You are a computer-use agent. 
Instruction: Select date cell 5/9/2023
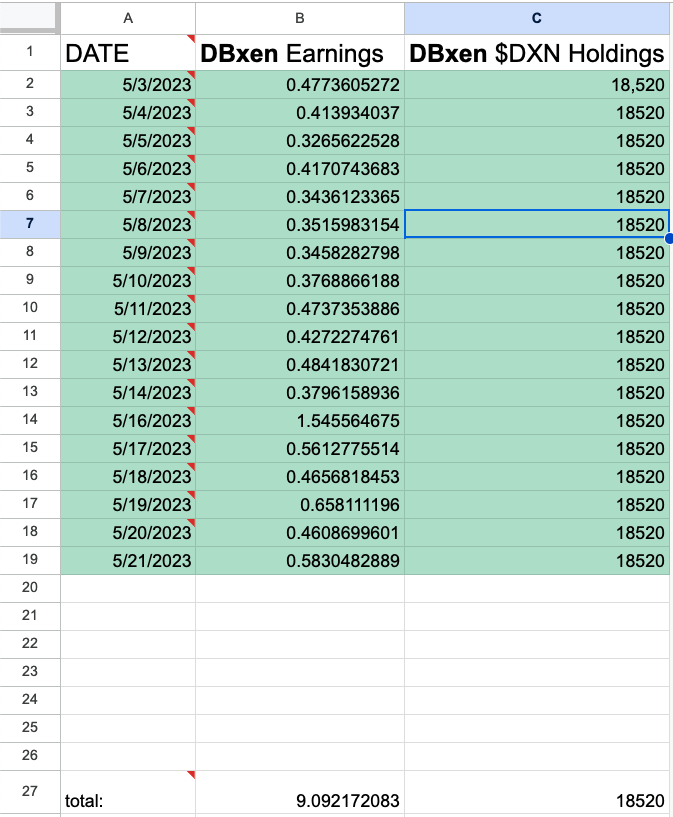pyautogui.click(x=128, y=253)
